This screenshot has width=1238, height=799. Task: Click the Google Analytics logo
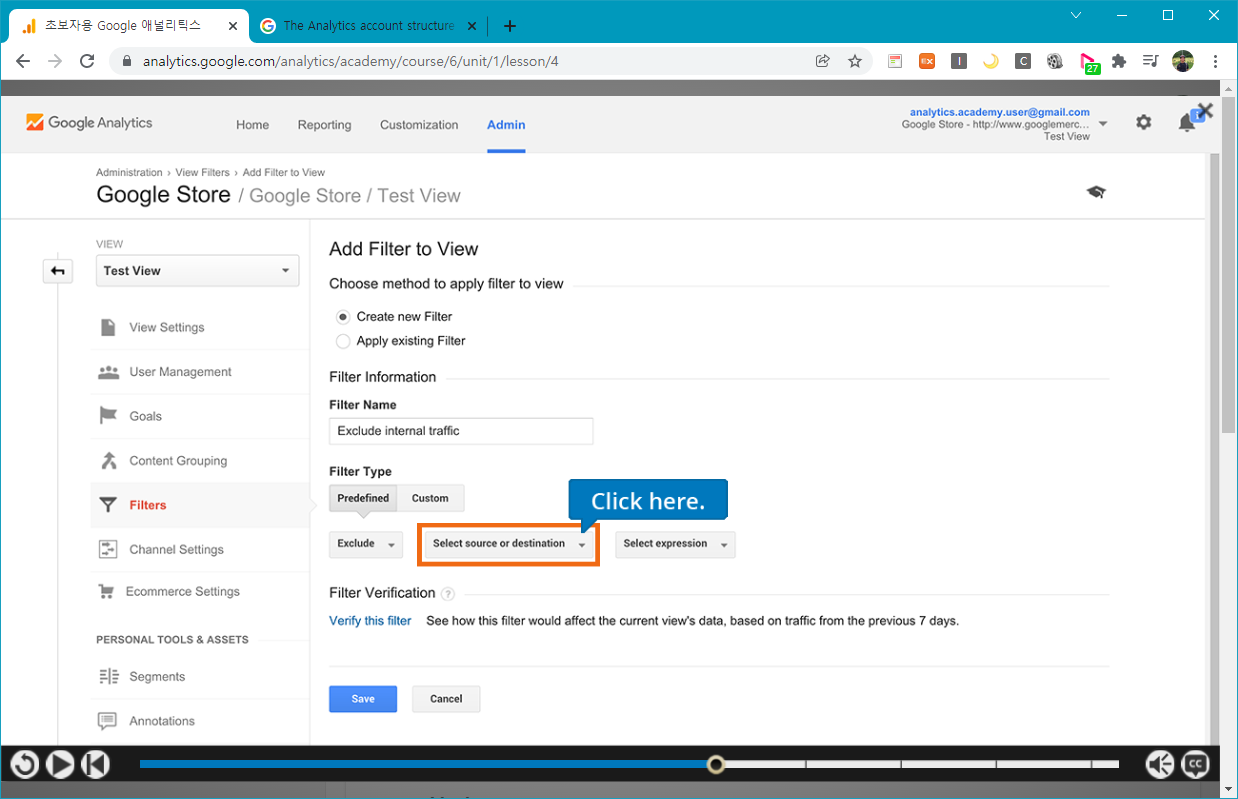click(89, 123)
